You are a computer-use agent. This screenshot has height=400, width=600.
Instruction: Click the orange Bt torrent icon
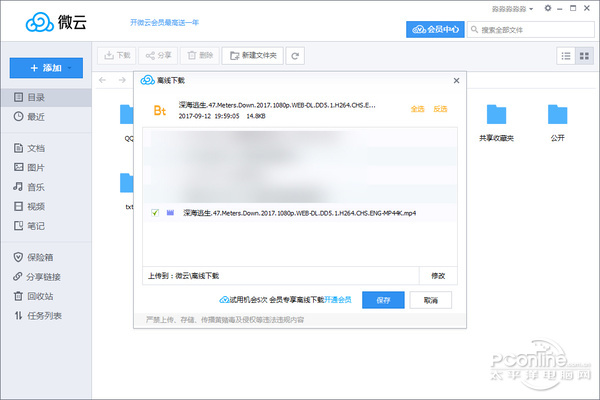160,110
